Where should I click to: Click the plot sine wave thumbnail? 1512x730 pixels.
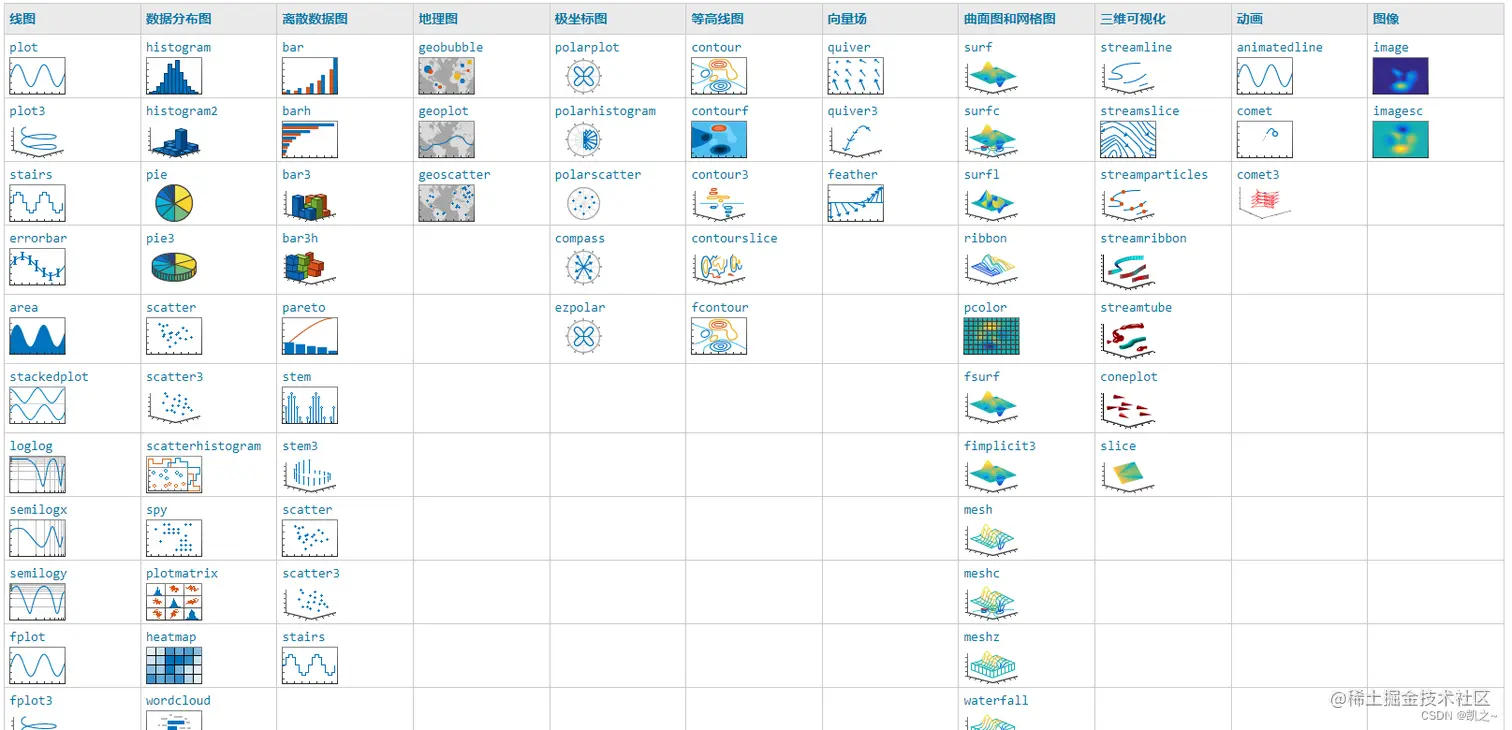(x=37, y=76)
